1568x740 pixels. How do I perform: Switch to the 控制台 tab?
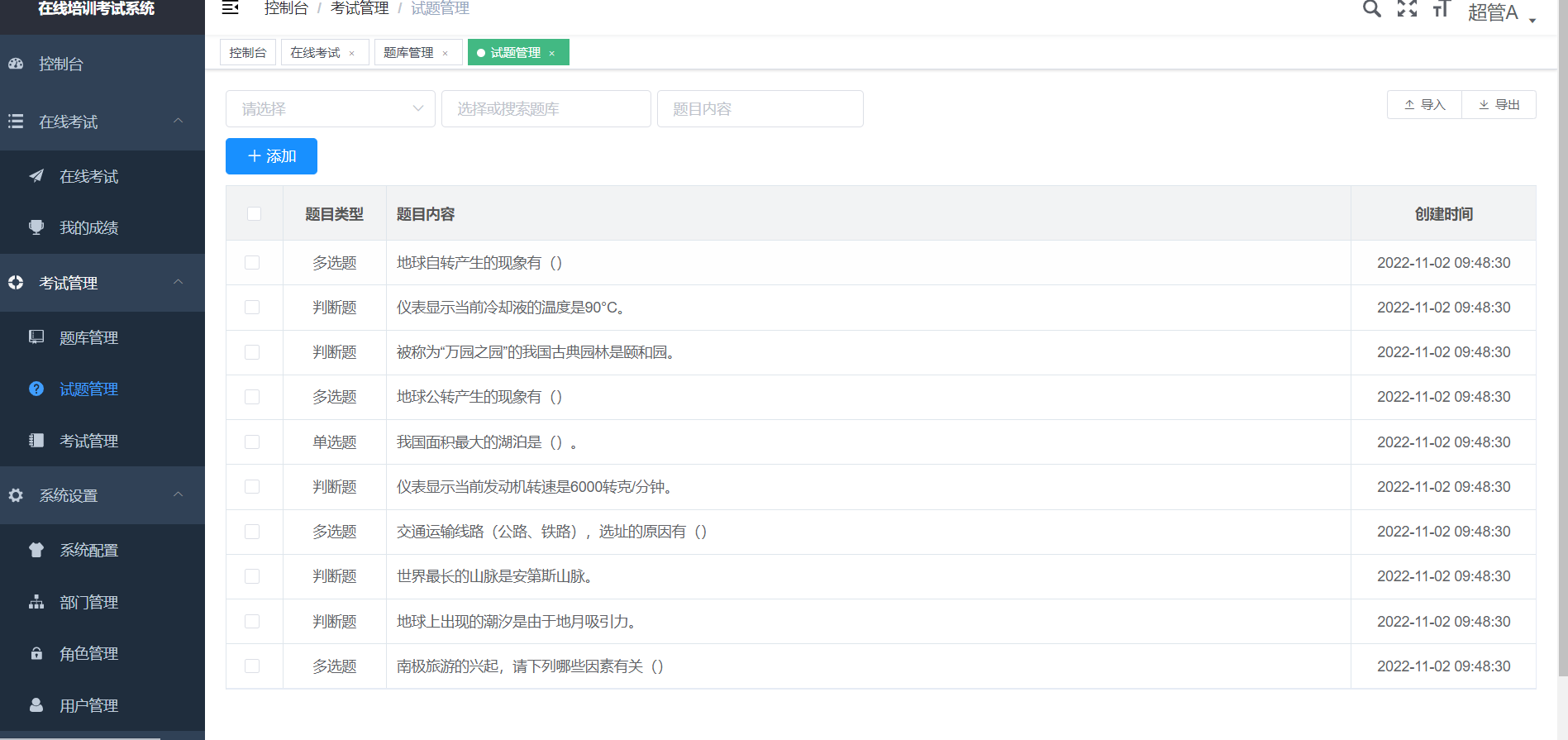click(x=248, y=52)
